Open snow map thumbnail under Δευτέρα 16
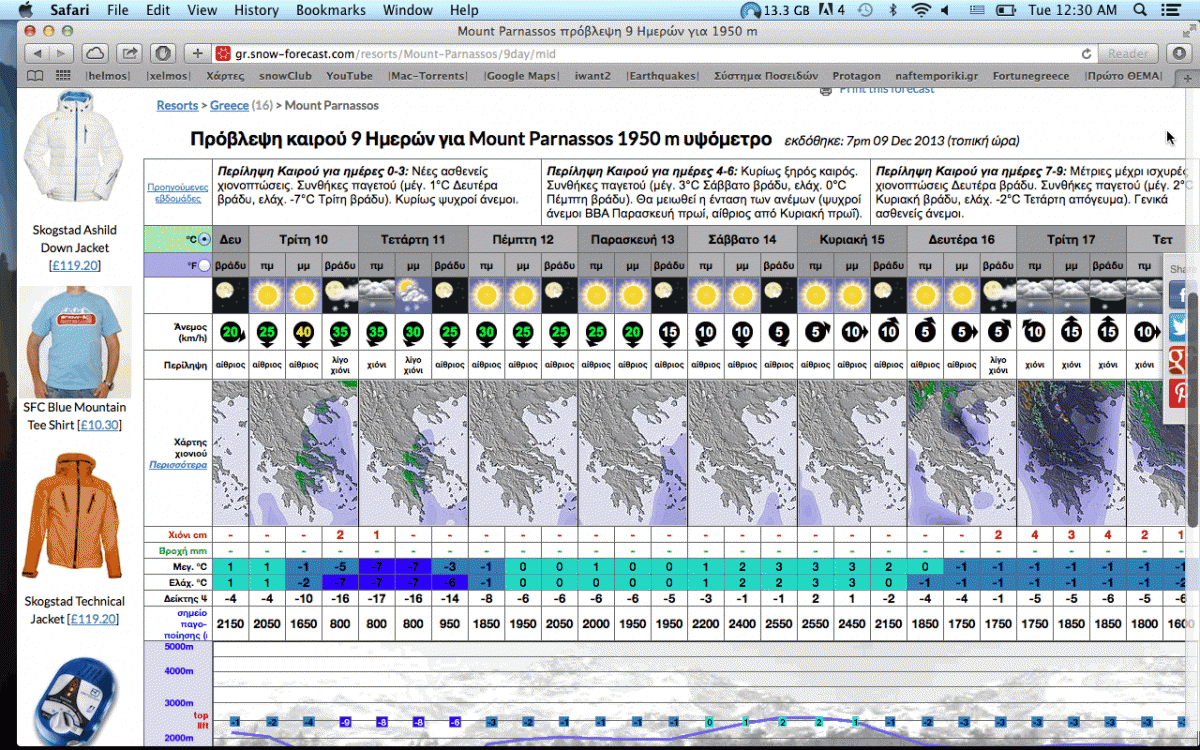Screen dimensions: 1200x750 tap(961, 452)
